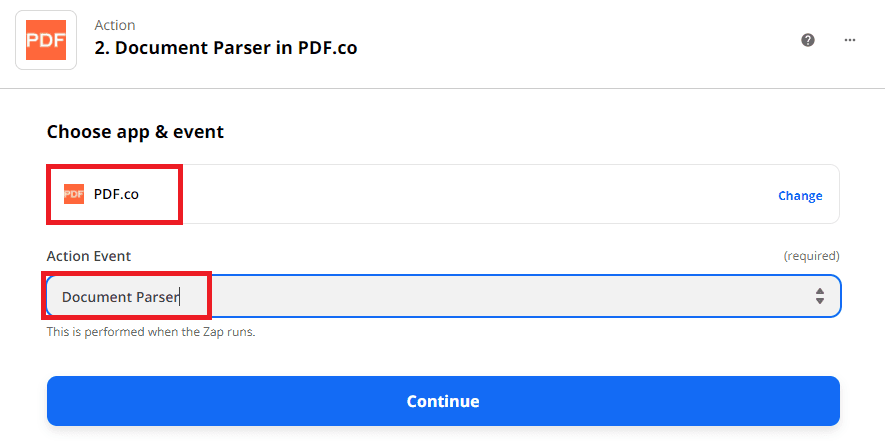Click the empty middle of Action Event field
The width and height of the screenshot is (885, 441).
point(500,296)
